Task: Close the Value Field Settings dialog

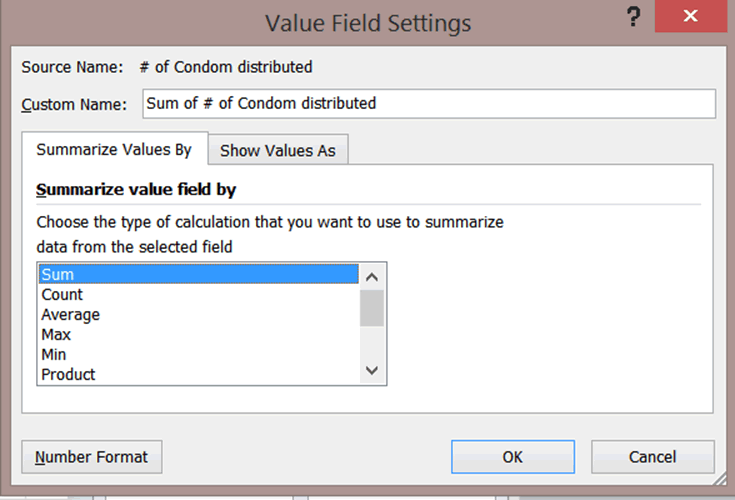Action: (690, 16)
